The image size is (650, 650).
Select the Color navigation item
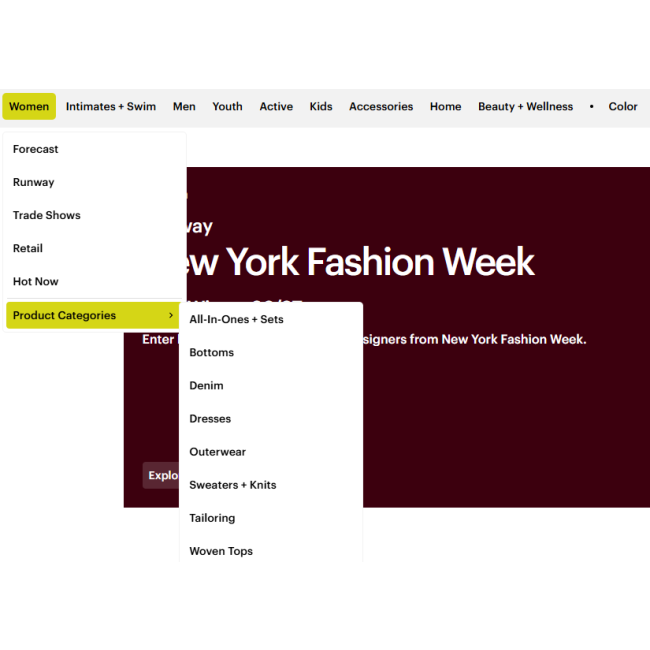pyautogui.click(x=623, y=107)
